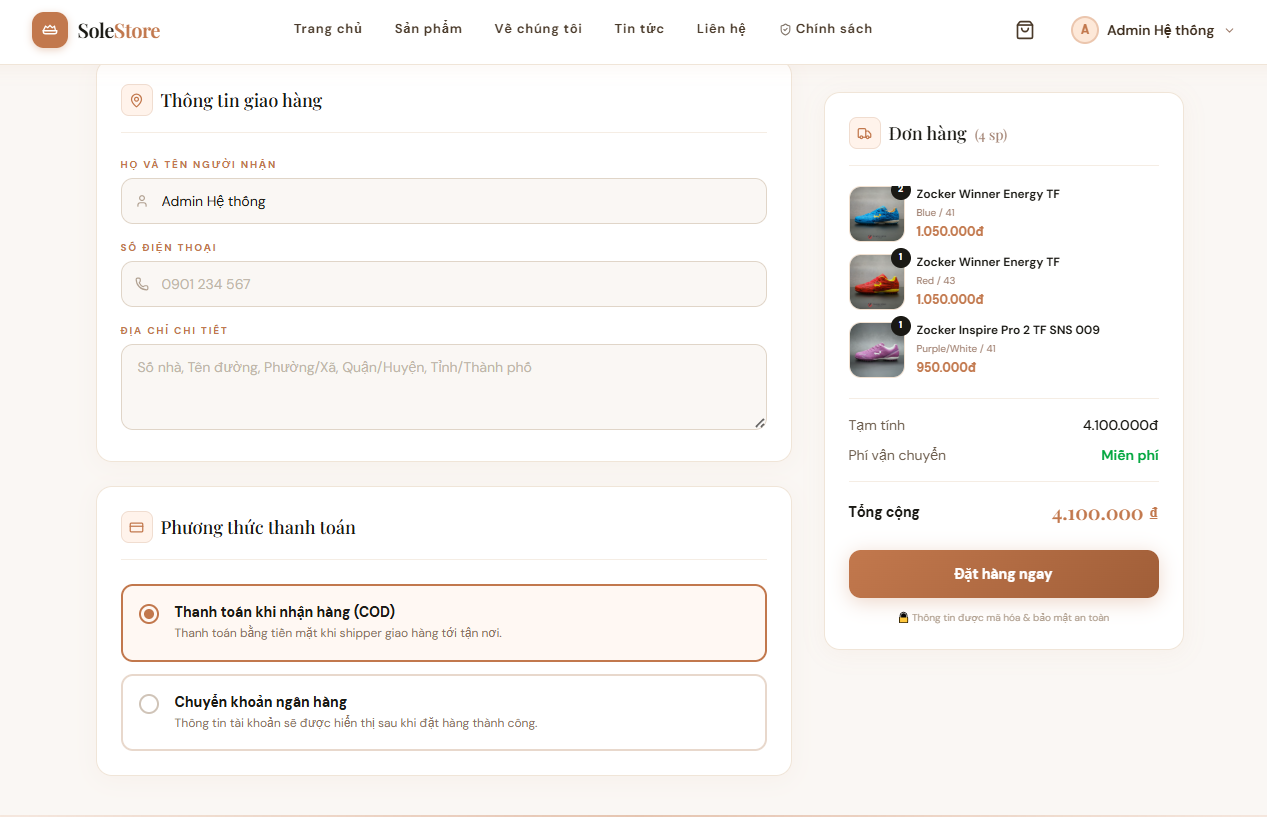Viewport: 1267px width, 817px height.
Task: Click the purple Zocker Inspire shoe thumbnail
Action: click(x=876, y=350)
